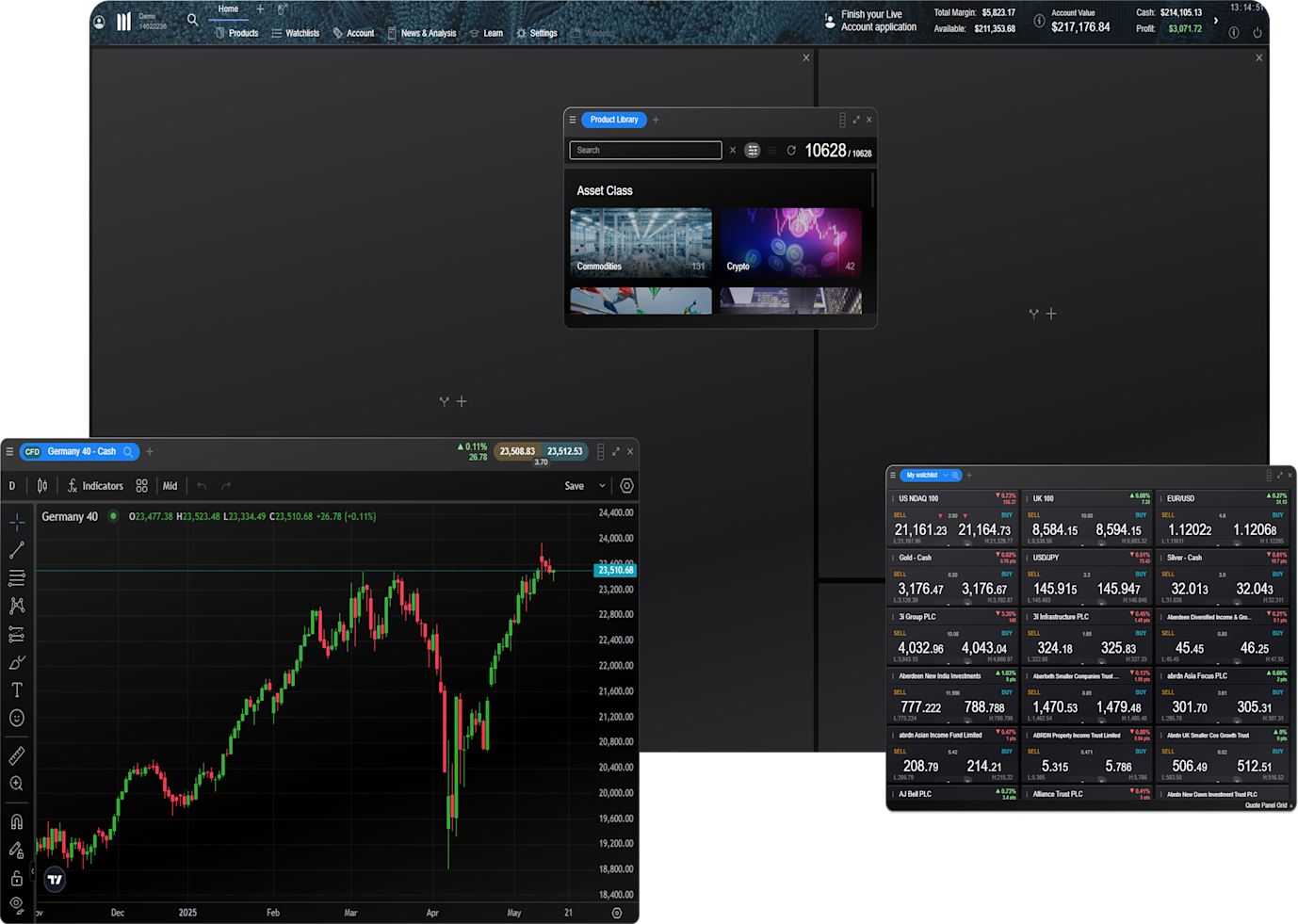Select the trend line drawing tool
The image size is (1298, 924).
coord(17,550)
